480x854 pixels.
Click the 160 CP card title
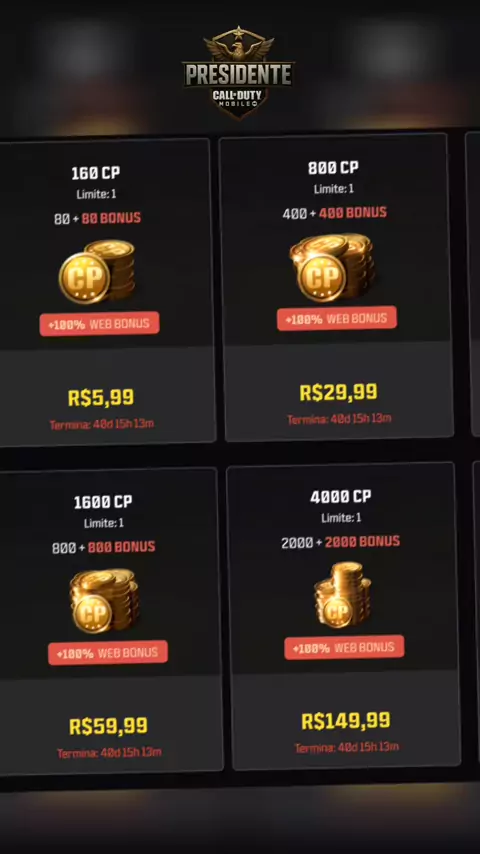click(x=96, y=174)
